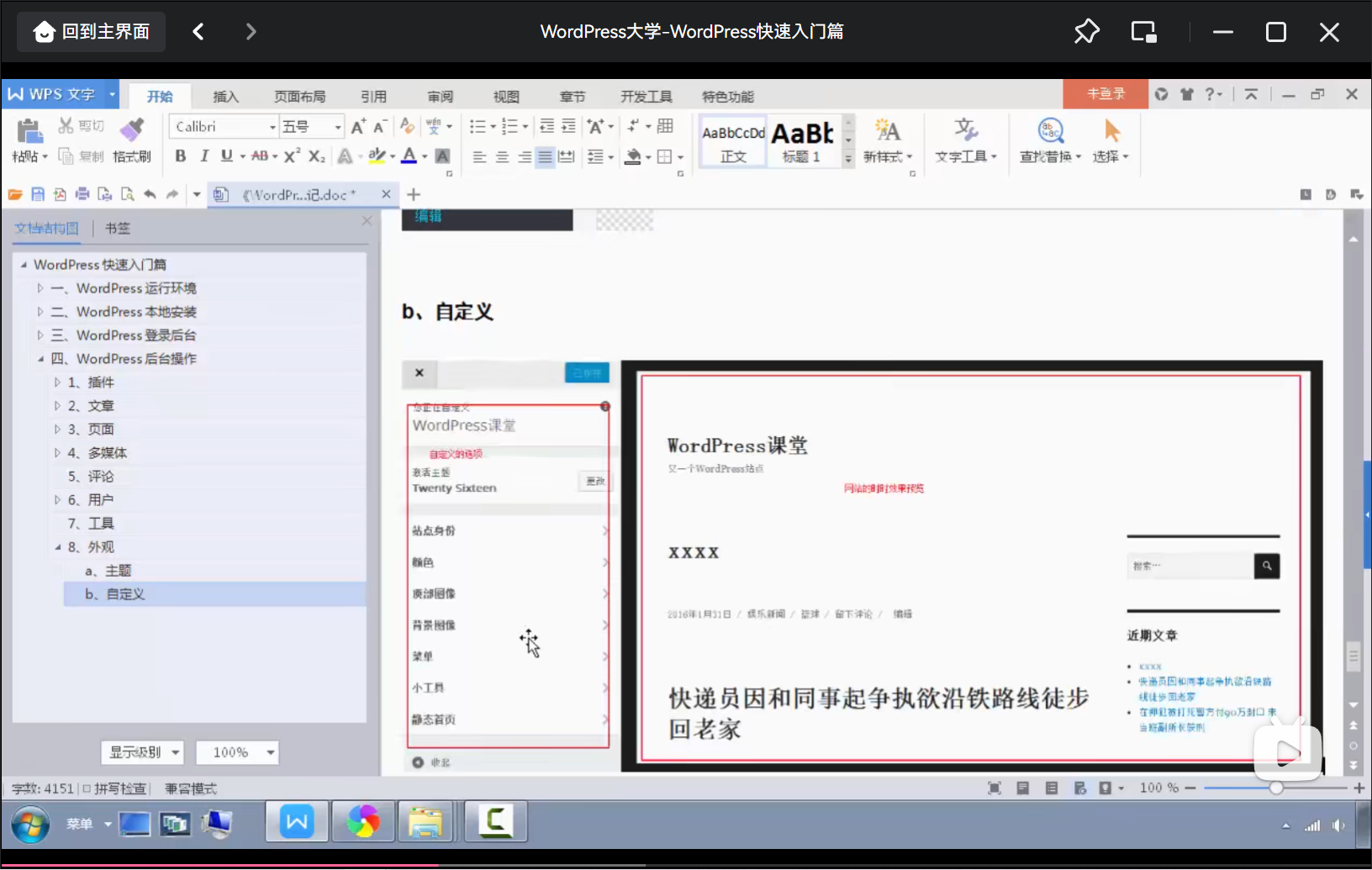The image size is (1372, 870).
Task: Click the save icon in quick toolbar
Action: [x=37, y=194]
